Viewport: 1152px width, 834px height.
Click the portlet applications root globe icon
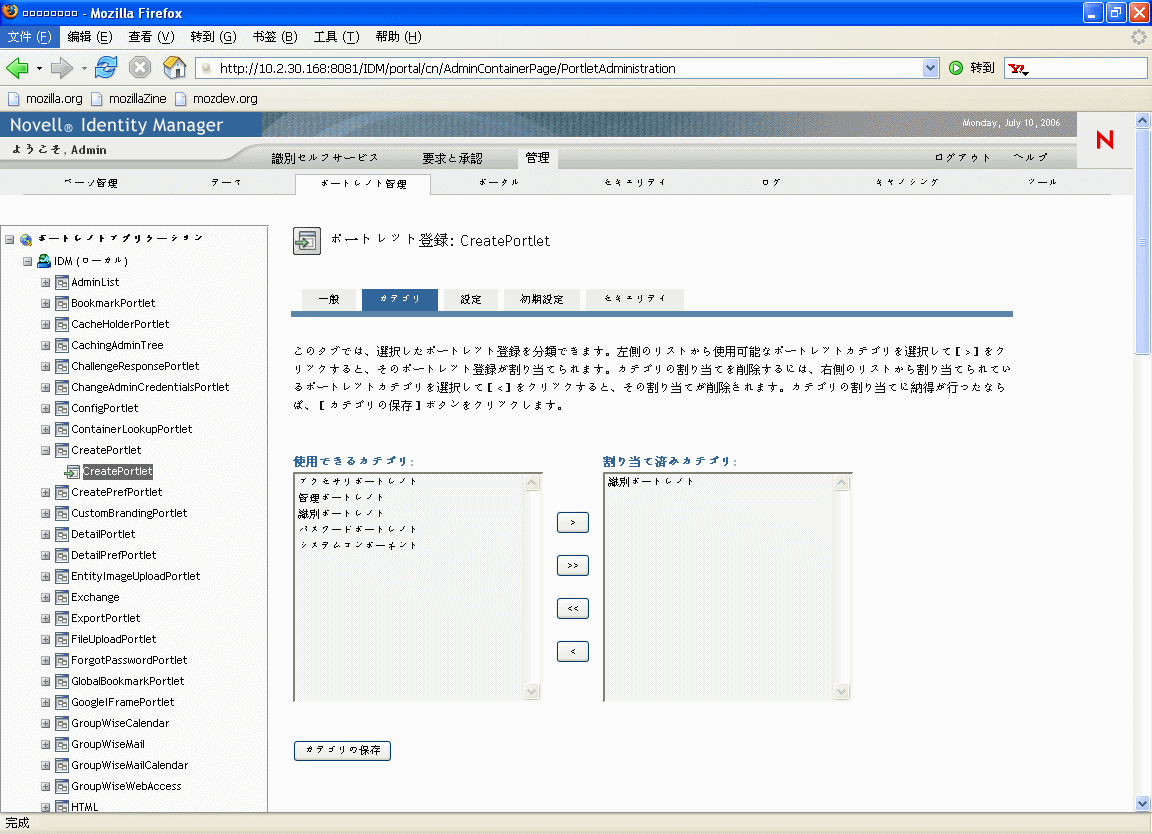click(26, 239)
